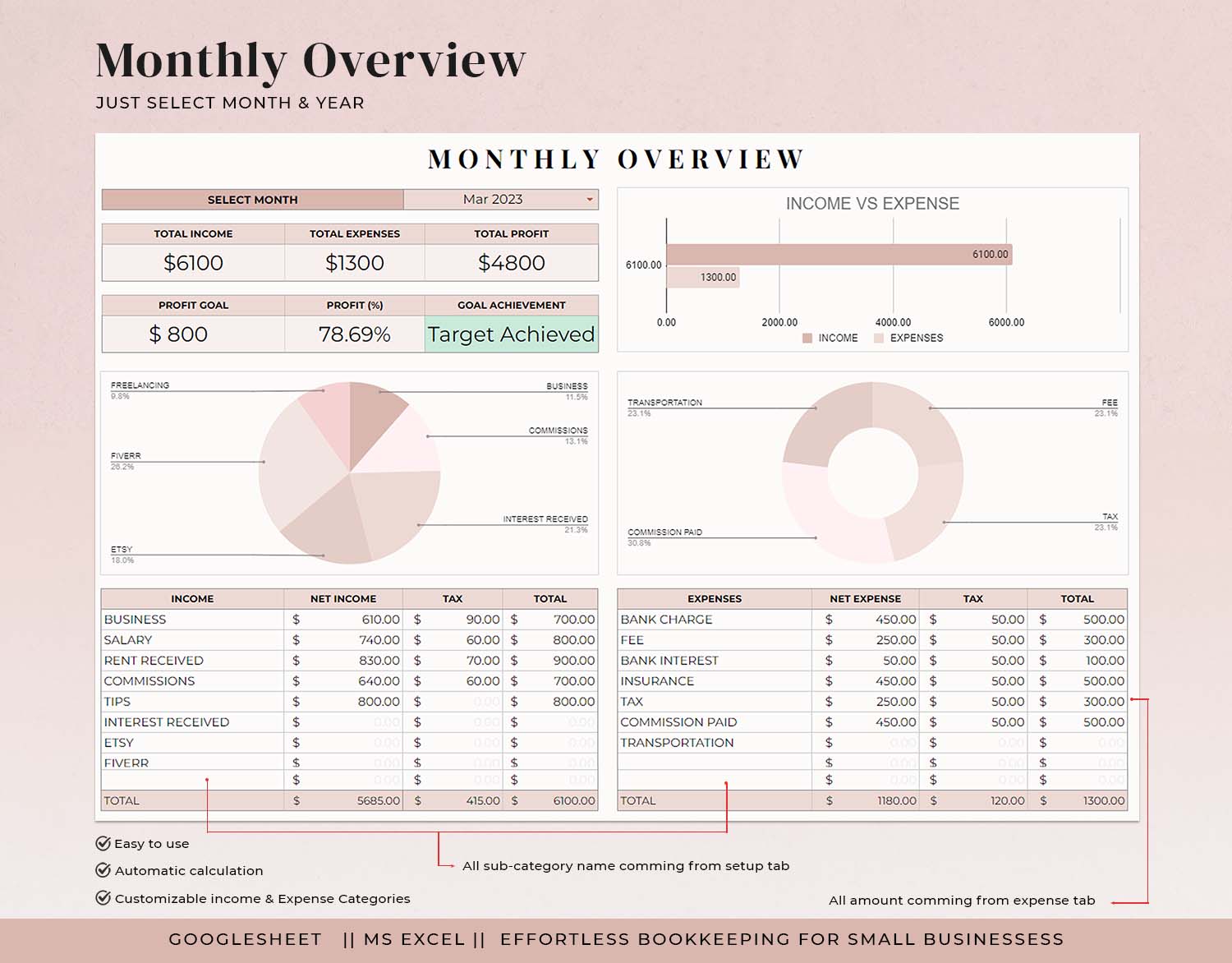The height and width of the screenshot is (963, 1232).
Task: Select the ETSY income row label
Action: (119, 743)
